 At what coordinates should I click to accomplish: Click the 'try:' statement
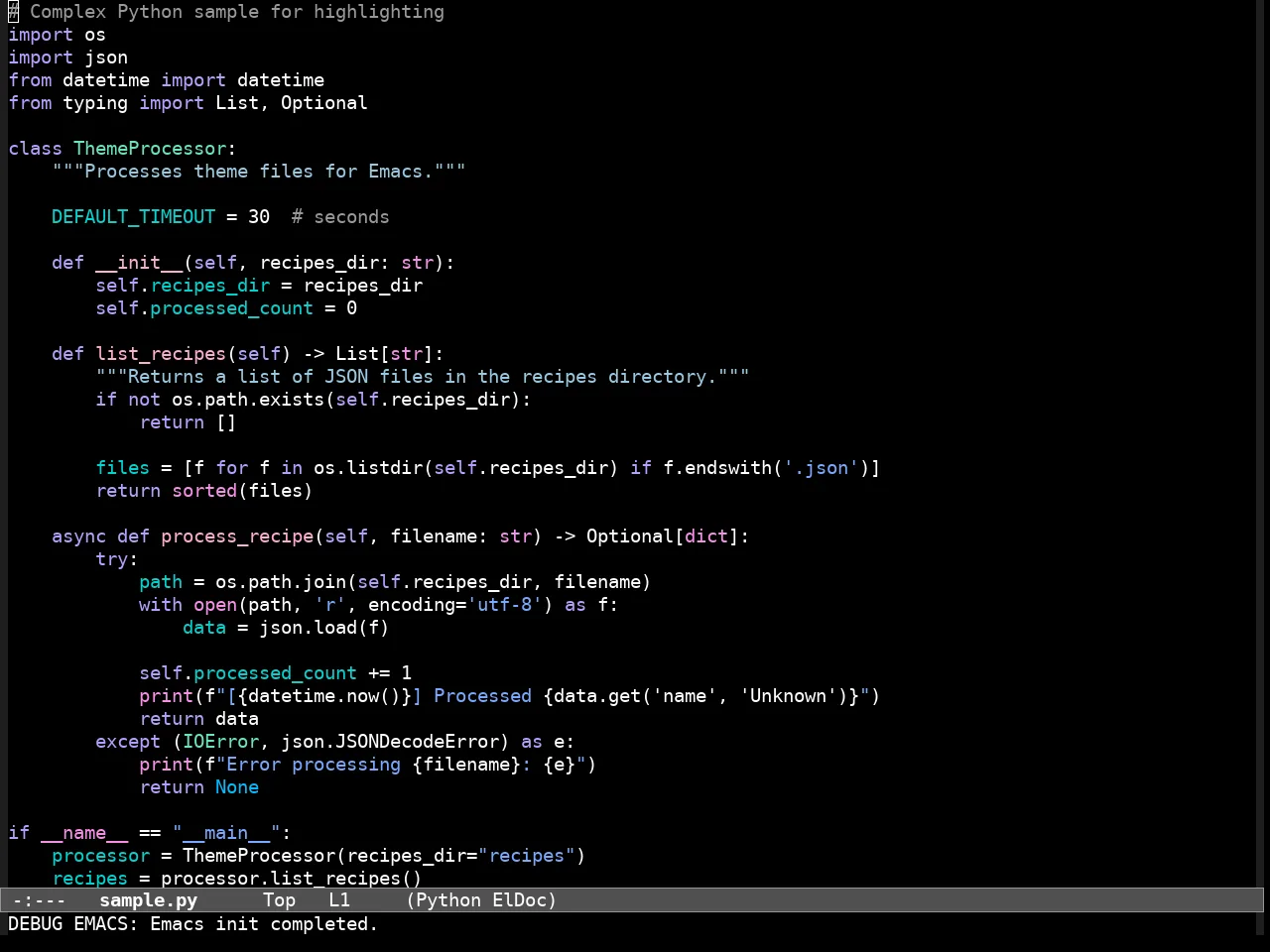click(117, 559)
